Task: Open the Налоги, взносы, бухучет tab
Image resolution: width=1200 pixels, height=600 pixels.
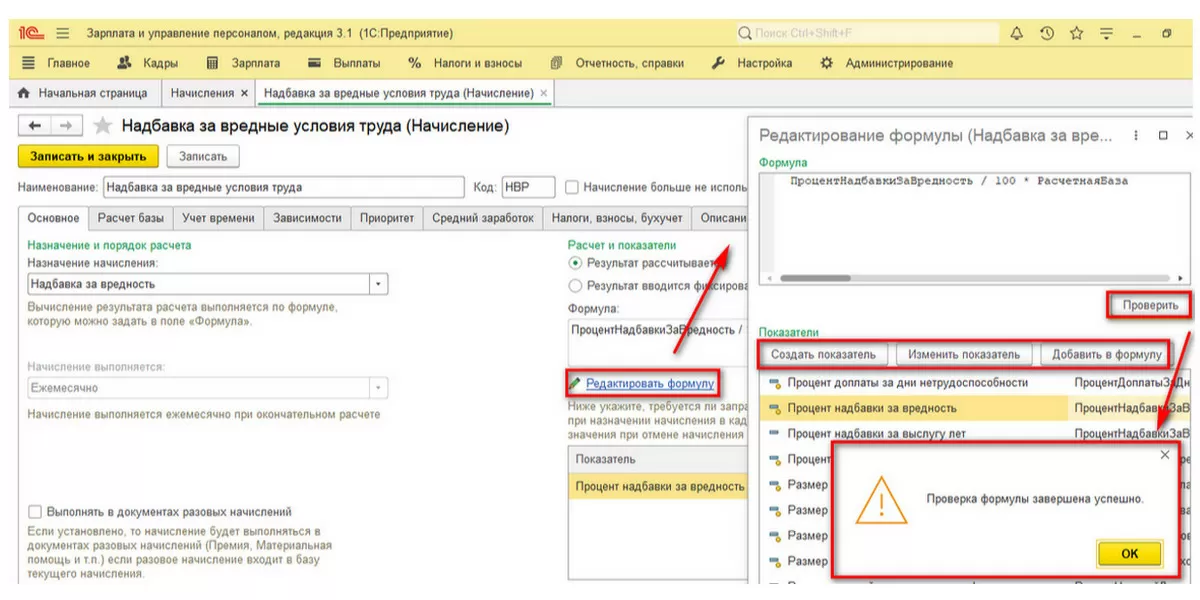Action: pos(617,218)
